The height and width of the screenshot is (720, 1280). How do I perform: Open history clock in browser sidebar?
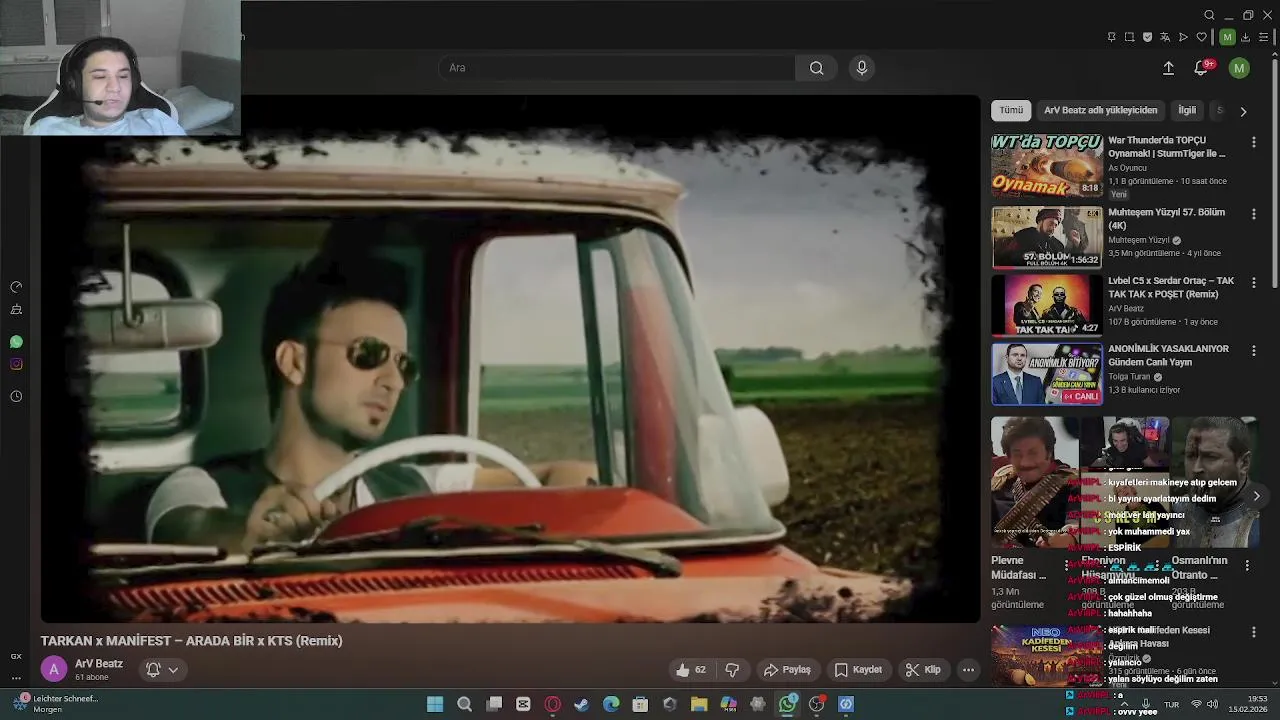point(16,396)
